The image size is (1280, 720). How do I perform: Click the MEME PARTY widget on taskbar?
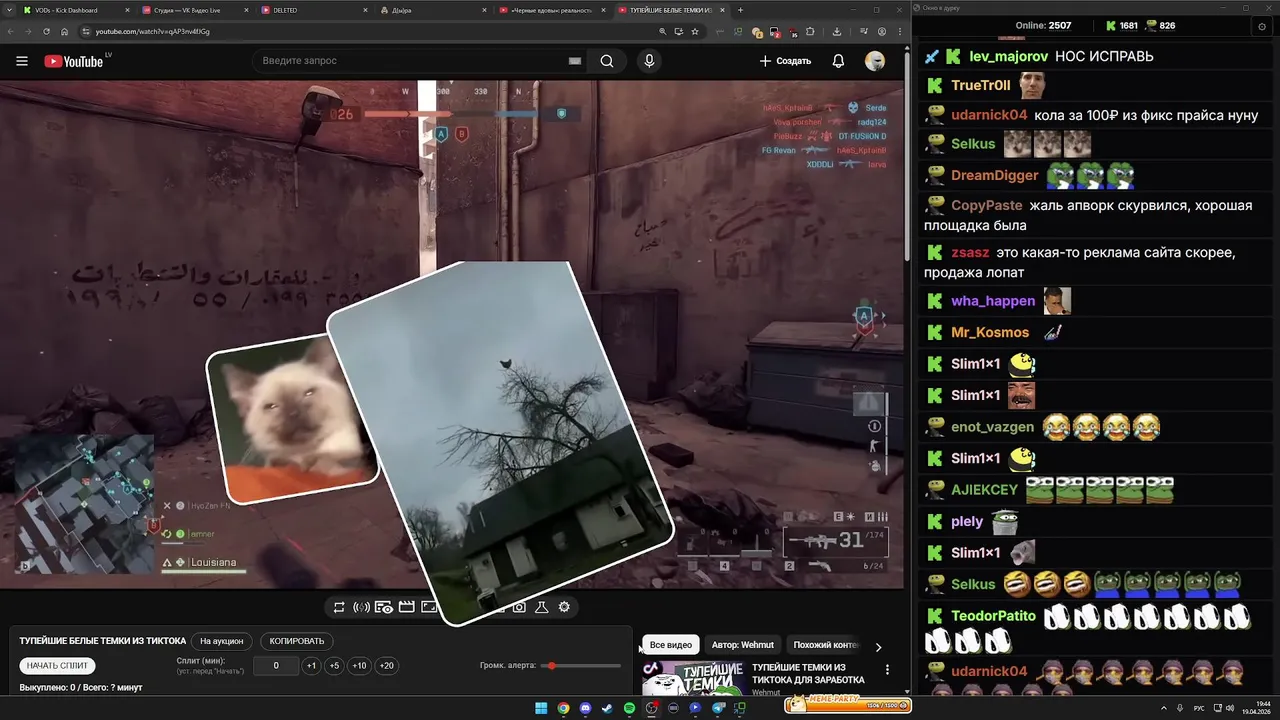point(848,705)
